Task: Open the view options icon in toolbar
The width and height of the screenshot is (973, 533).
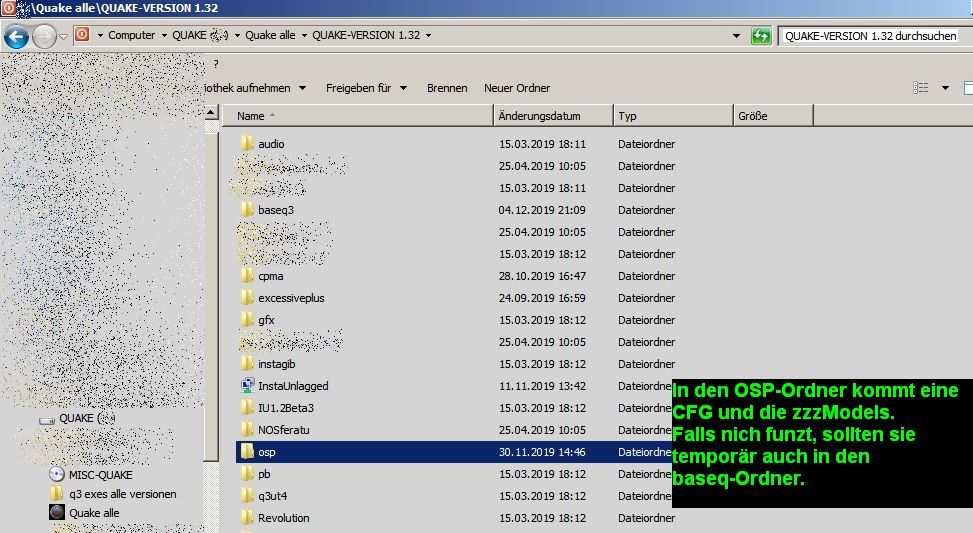Action: coord(921,88)
